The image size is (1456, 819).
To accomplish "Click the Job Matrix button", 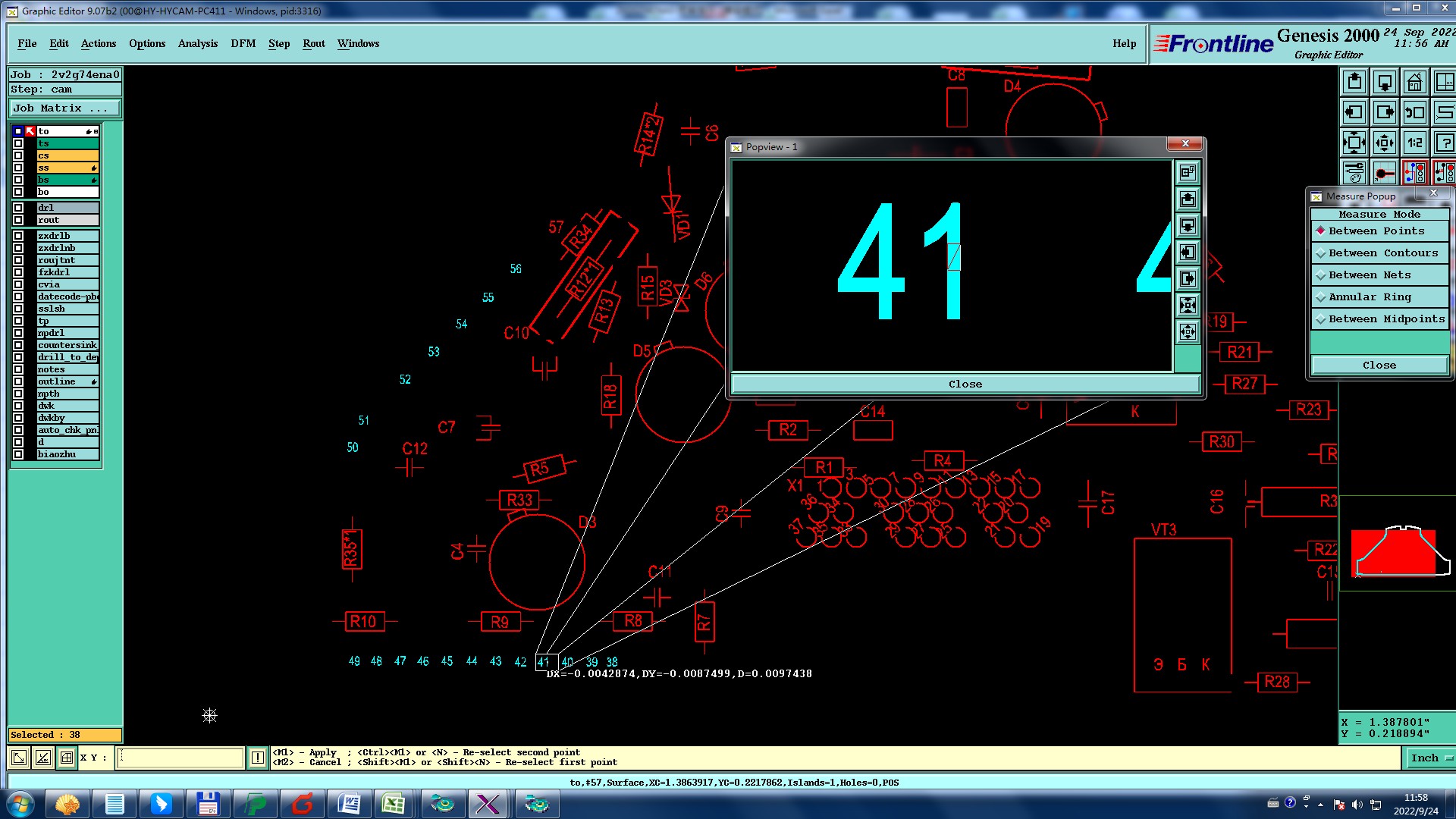I will pos(64,108).
